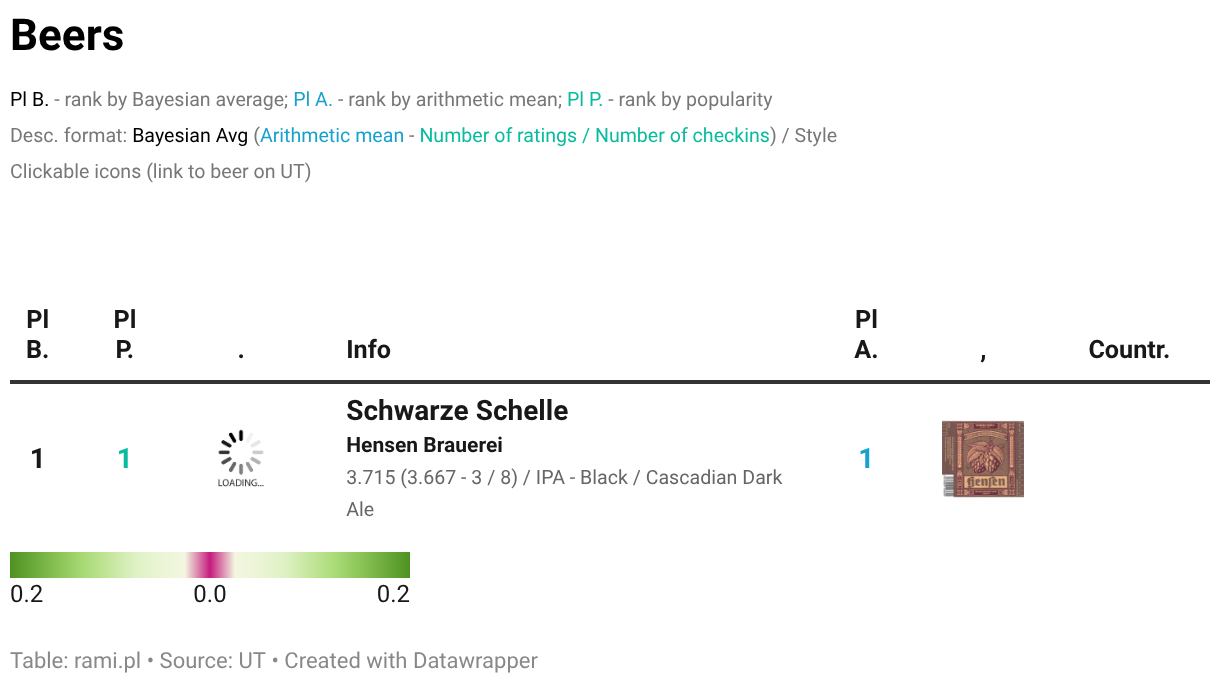Click the Created with Datawrapper footer text

point(411,661)
